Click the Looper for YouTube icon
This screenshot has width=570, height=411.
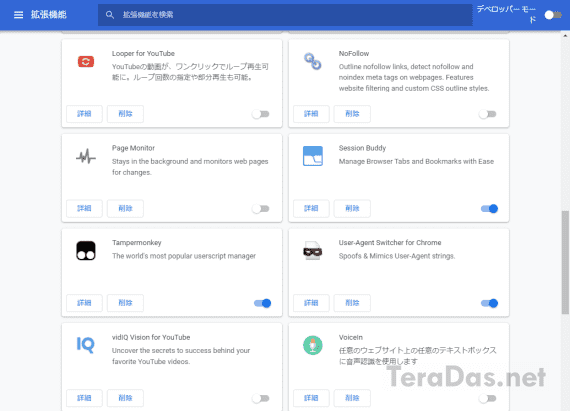point(86,61)
